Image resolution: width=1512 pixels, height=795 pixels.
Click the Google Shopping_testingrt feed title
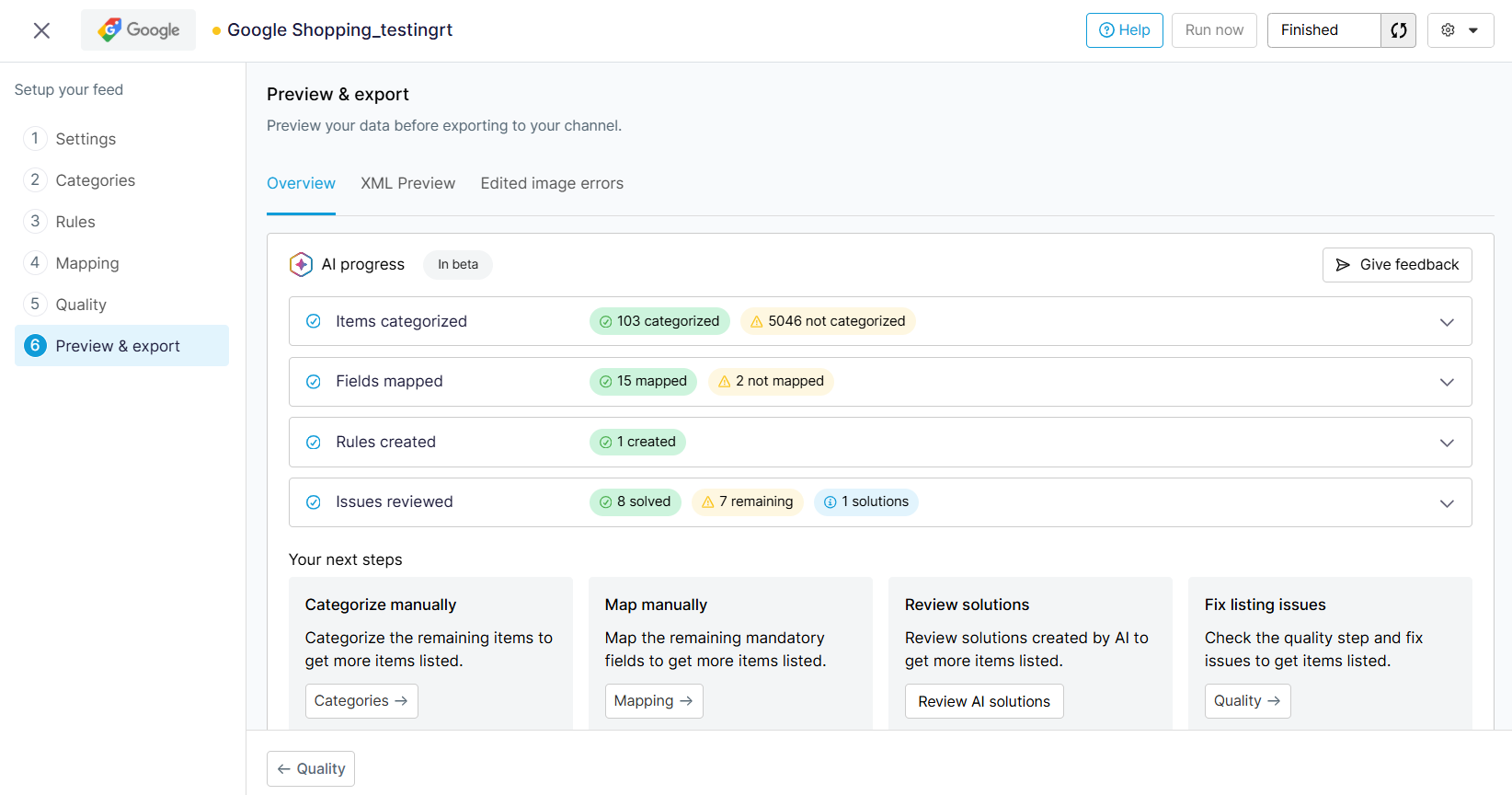coord(339,30)
